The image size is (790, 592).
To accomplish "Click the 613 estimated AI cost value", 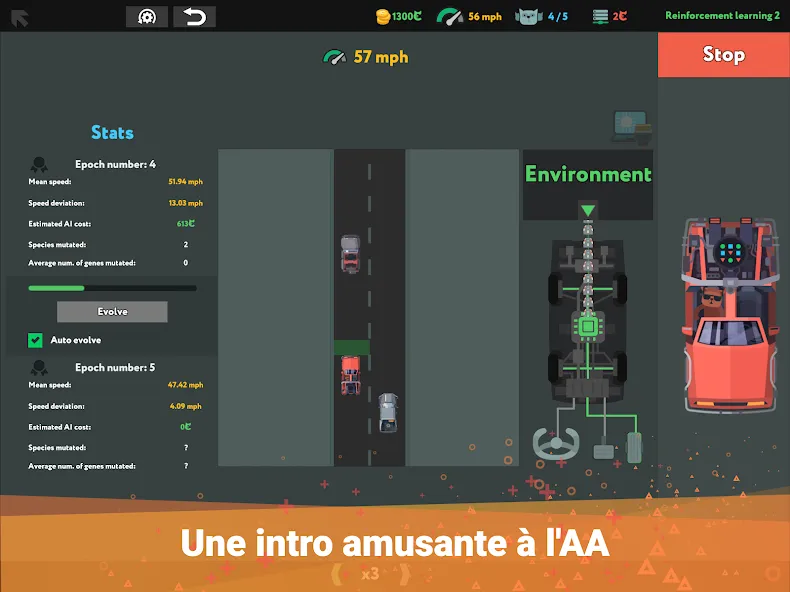I will click(x=185, y=224).
